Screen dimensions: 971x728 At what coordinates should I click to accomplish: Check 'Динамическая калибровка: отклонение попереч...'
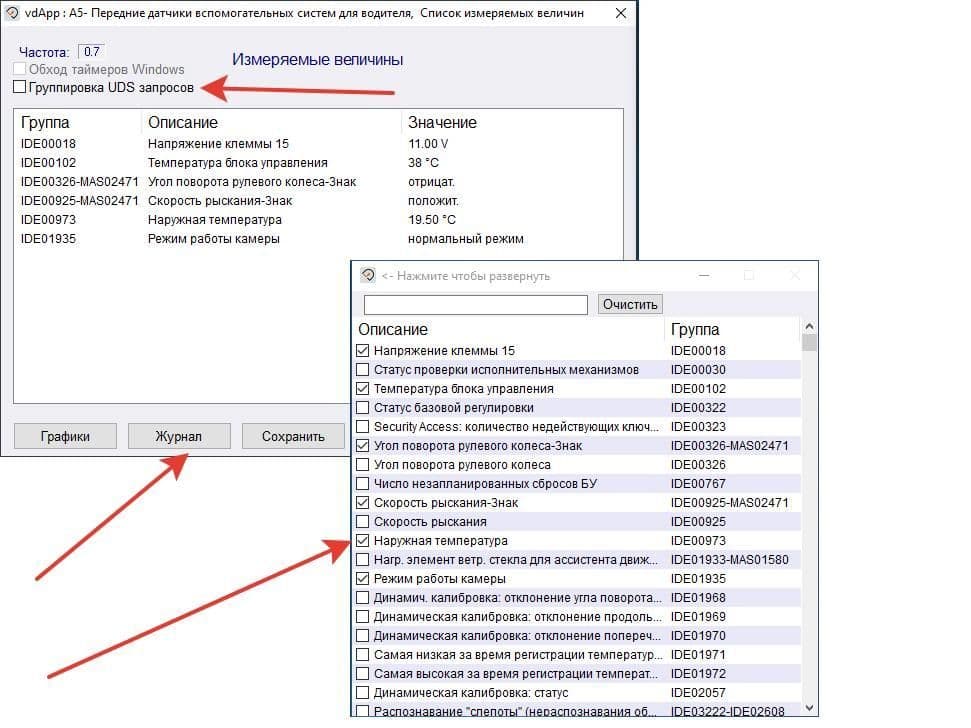pos(363,636)
